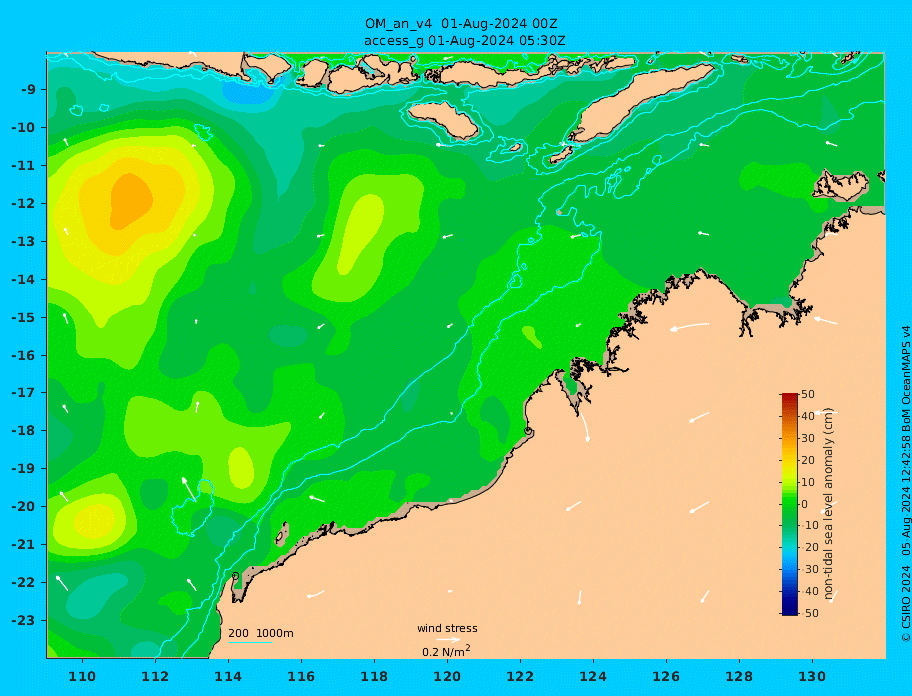Click the latitude label -22
The image size is (912, 696).
(24, 583)
